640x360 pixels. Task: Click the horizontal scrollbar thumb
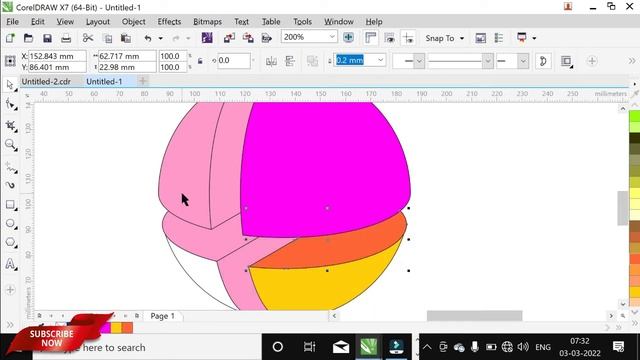click(474, 316)
